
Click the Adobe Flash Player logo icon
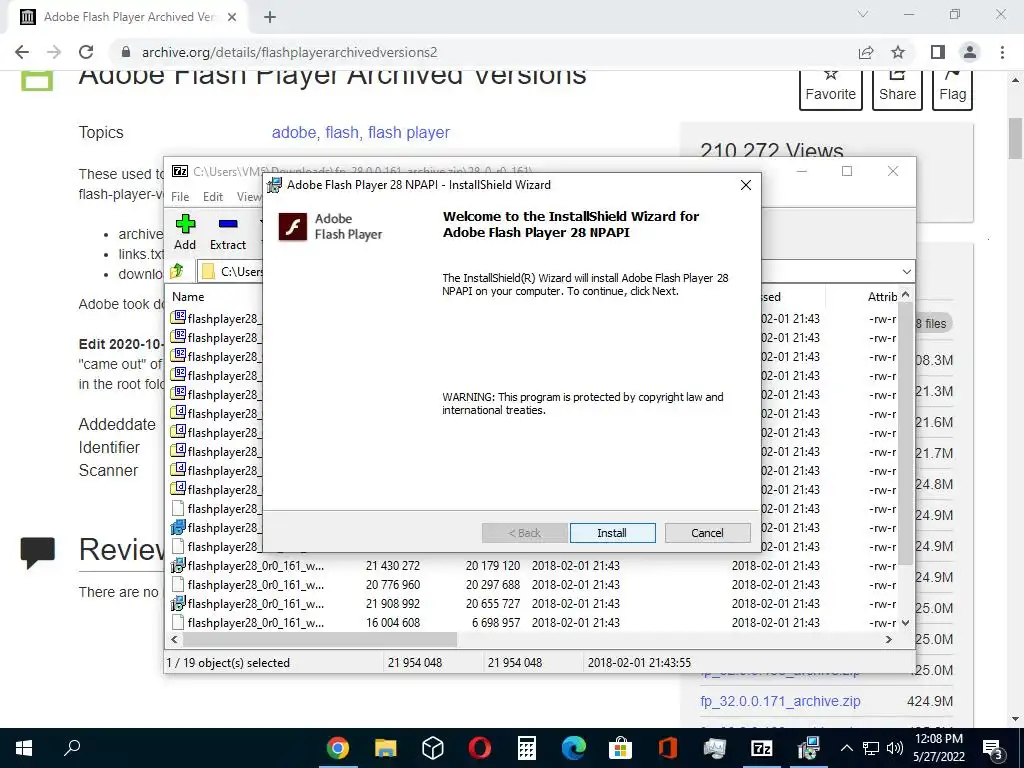293,227
